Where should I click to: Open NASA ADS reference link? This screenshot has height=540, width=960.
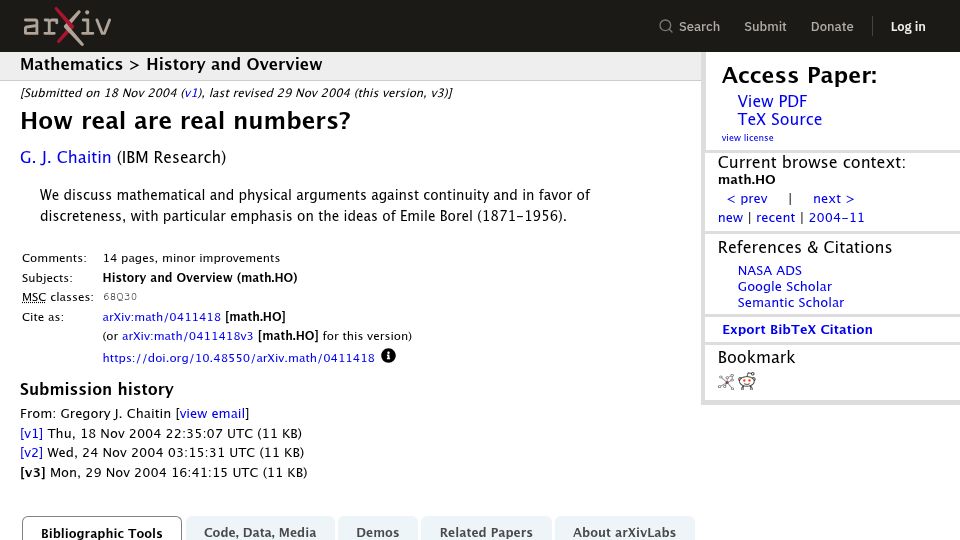[x=770, y=271]
